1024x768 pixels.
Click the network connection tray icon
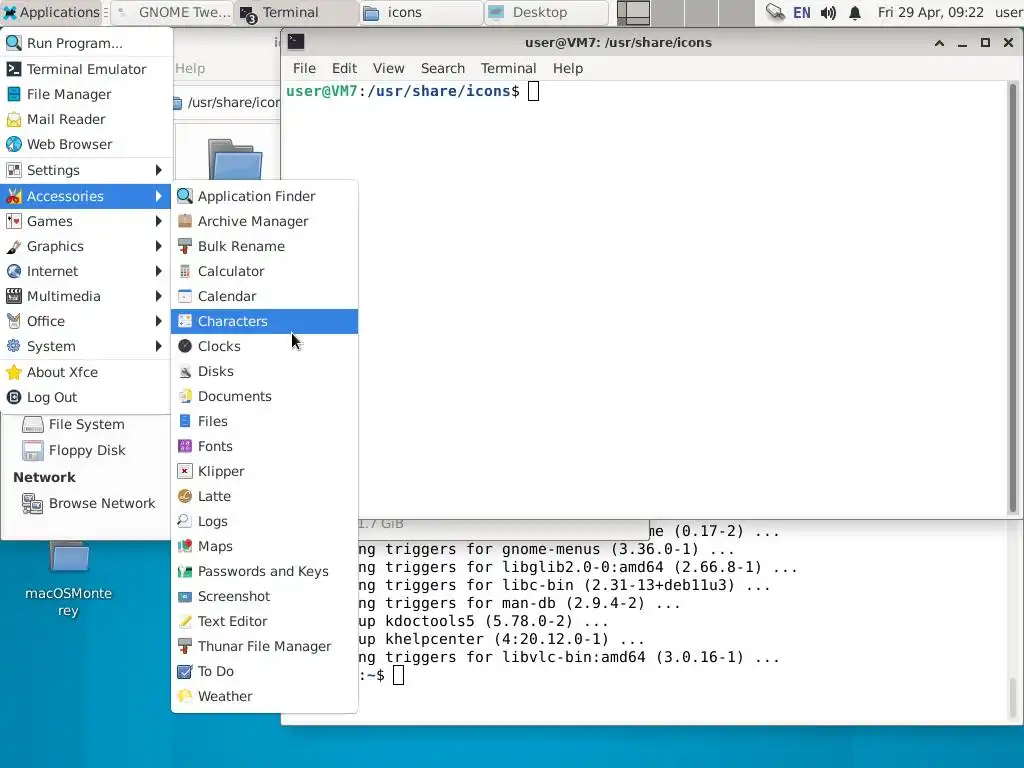click(775, 12)
